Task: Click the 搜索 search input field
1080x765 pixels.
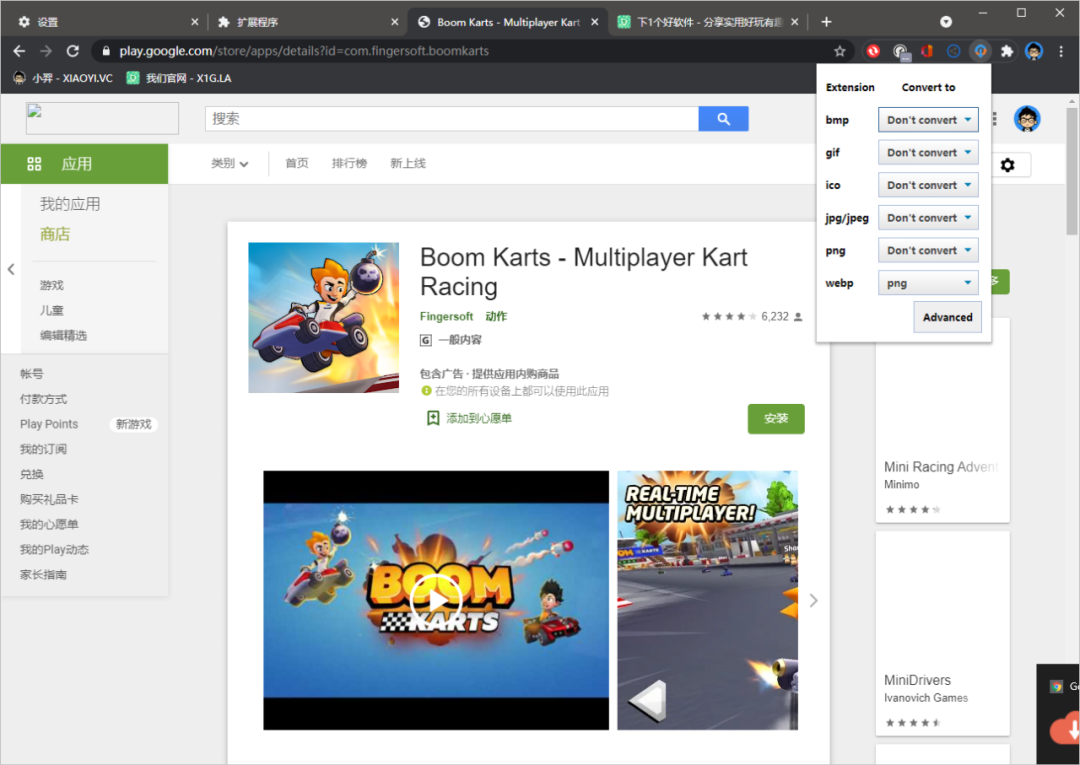Action: coord(451,118)
